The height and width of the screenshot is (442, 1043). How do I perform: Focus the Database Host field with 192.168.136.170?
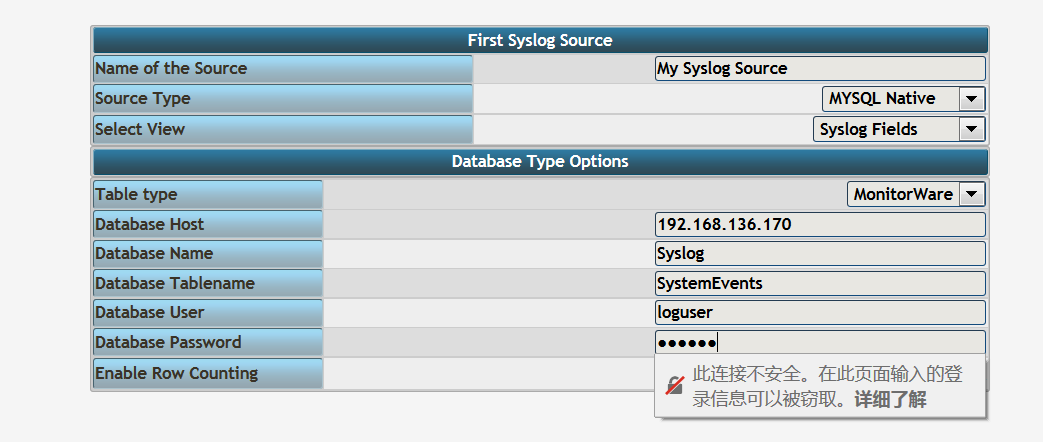[819, 224]
